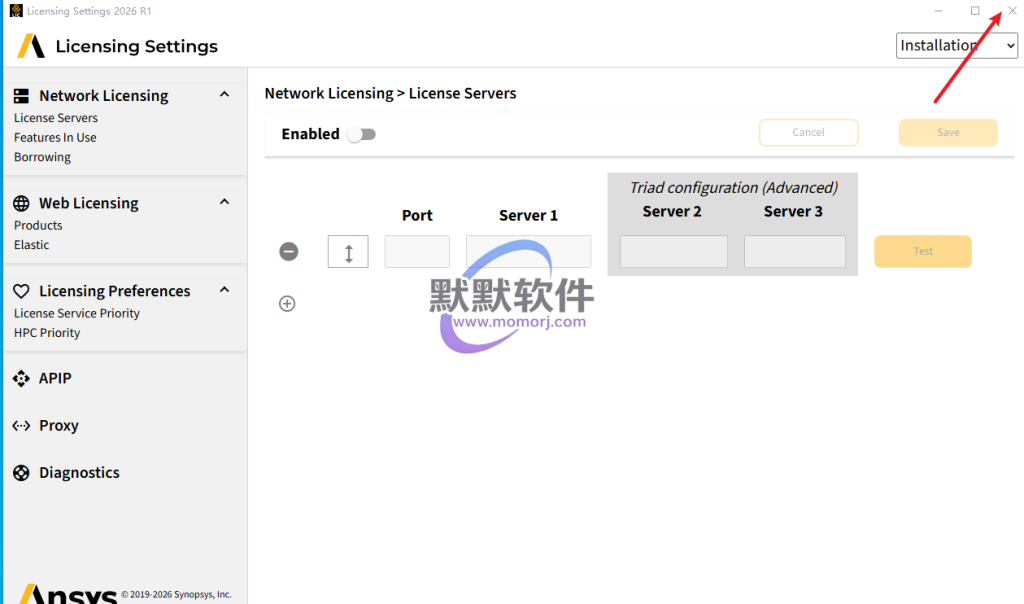1024x604 pixels.
Task: Click the Network Licensing server icon
Action: coord(21,96)
